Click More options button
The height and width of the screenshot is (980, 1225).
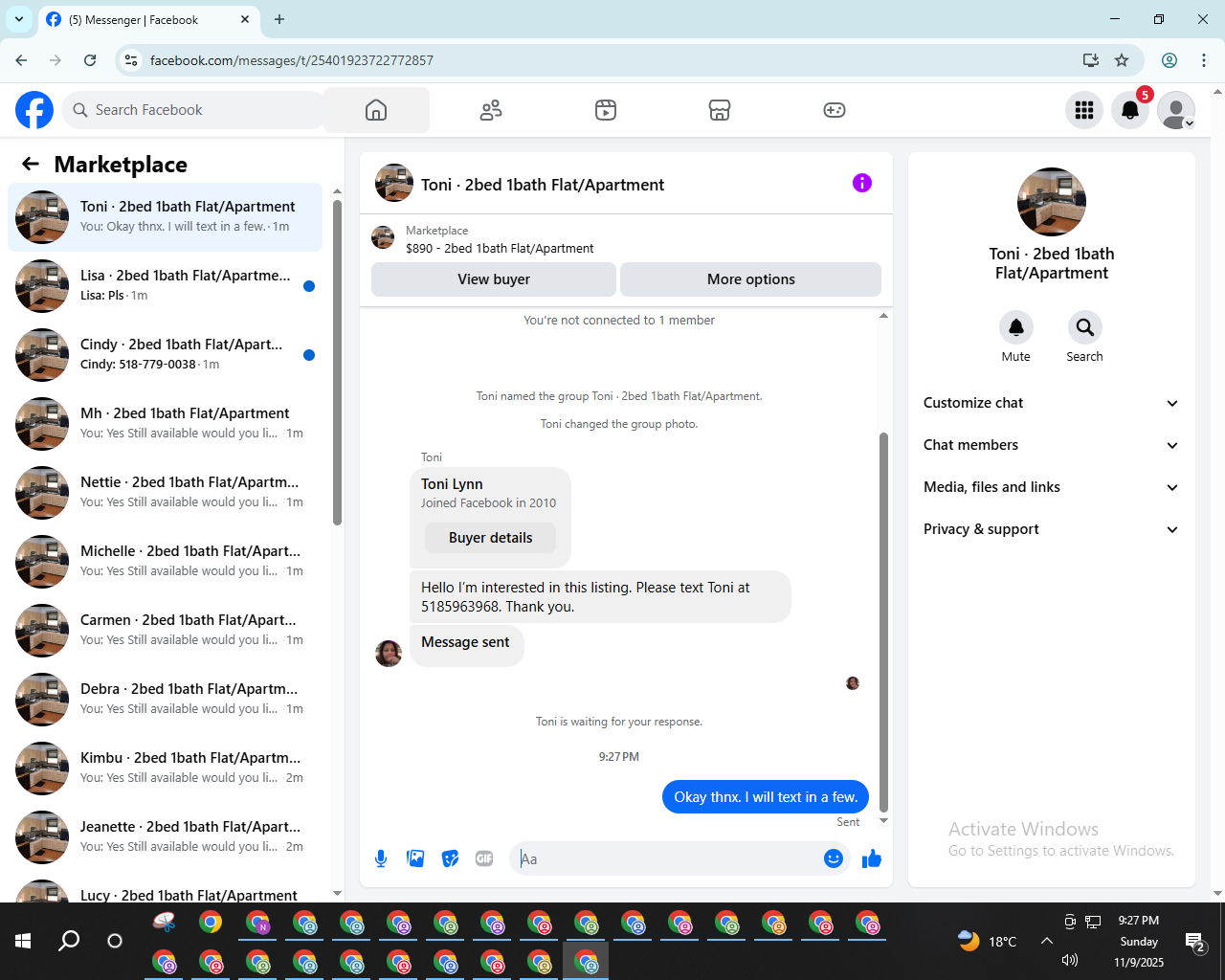click(x=751, y=279)
